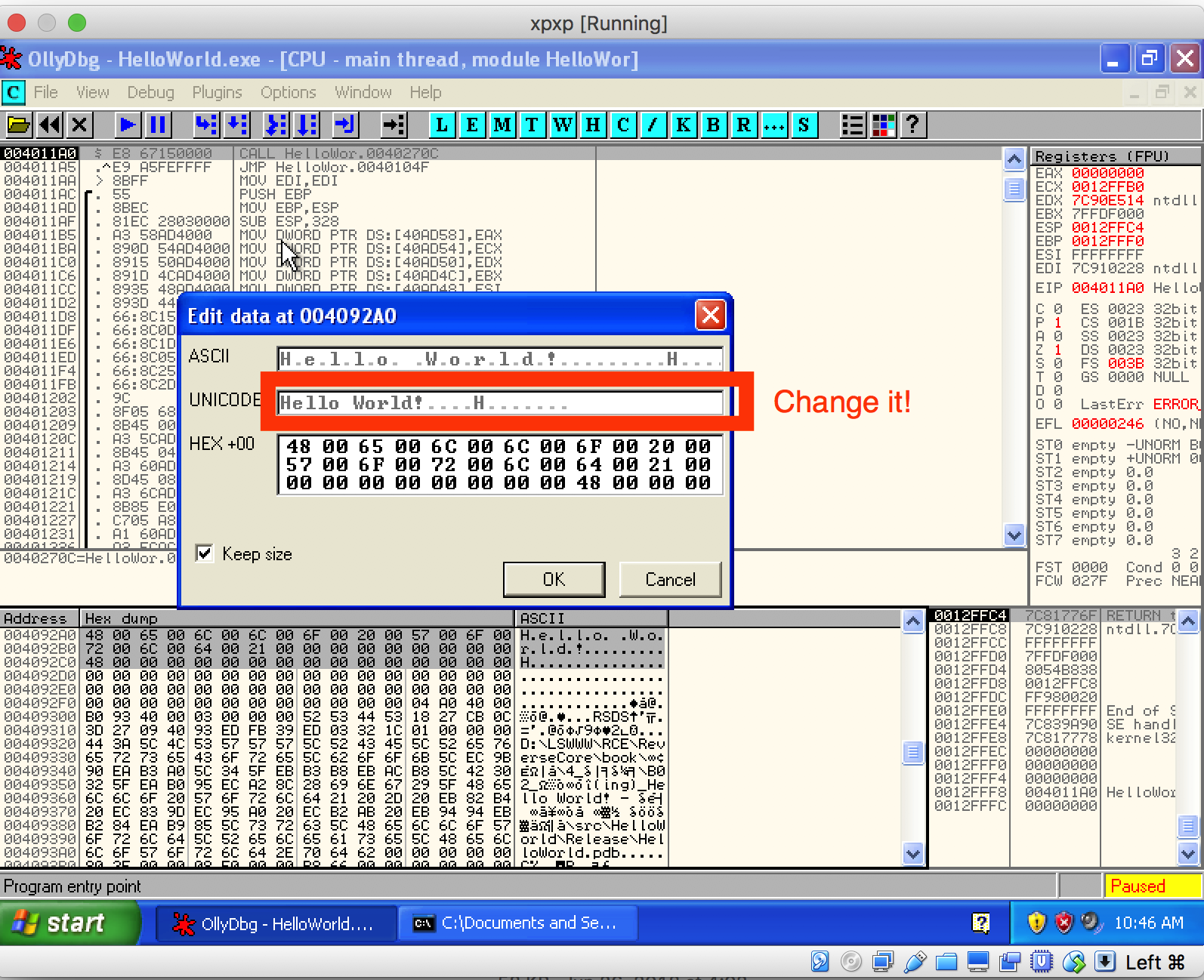Screen dimensions: 1204x980
Task: Open the Memory map with the M button
Action: point(502,125)
